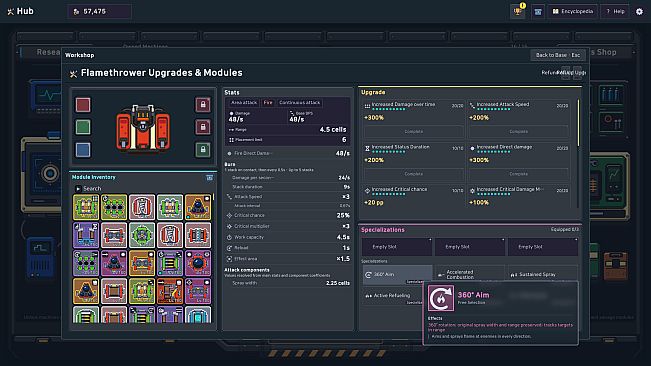
Task: Select the green circular module in row two
Action: point(142,235)
